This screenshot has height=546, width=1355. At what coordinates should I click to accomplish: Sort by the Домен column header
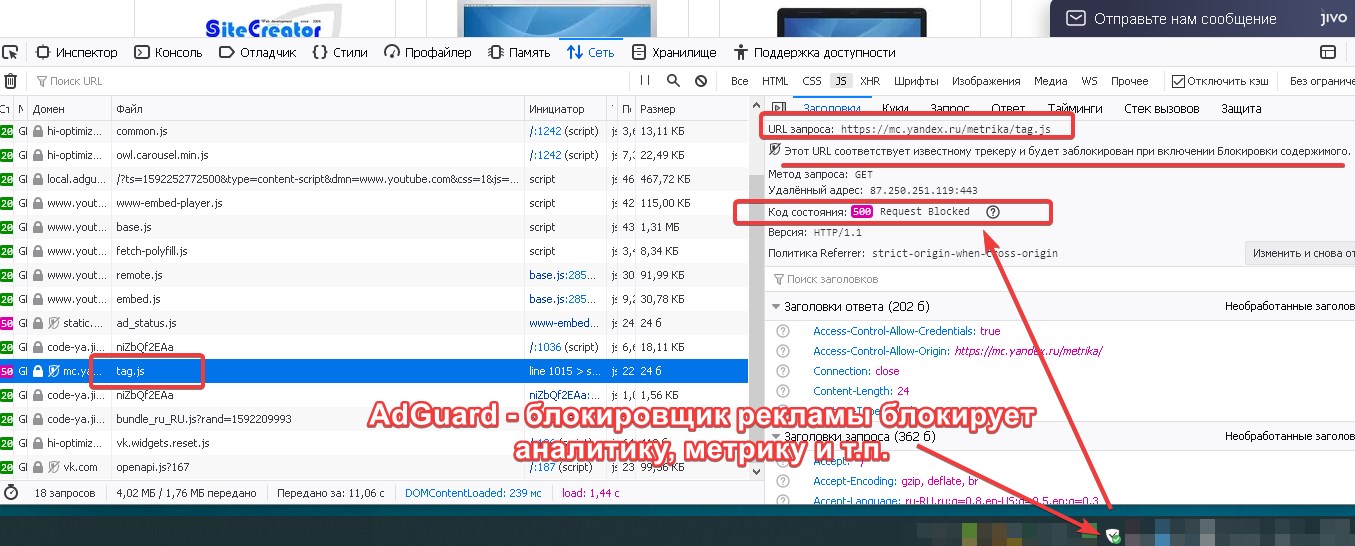coord(69,109)
